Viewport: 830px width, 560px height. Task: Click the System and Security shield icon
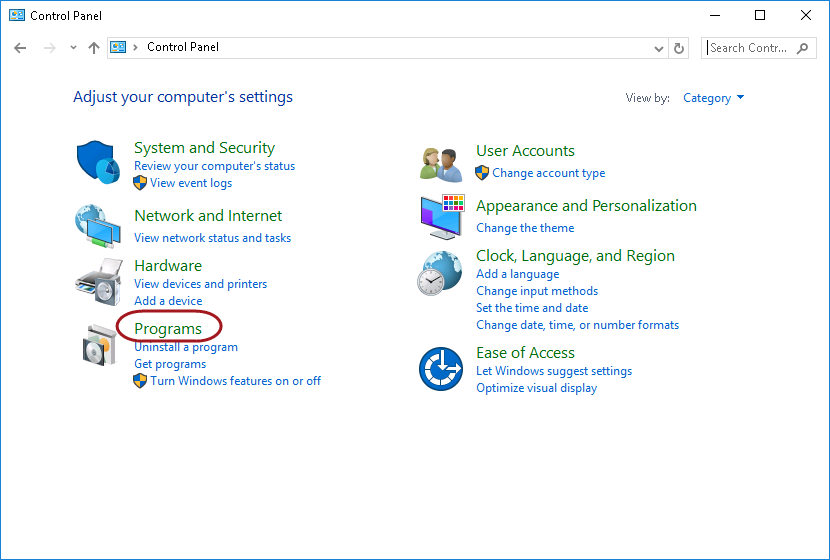98,162
